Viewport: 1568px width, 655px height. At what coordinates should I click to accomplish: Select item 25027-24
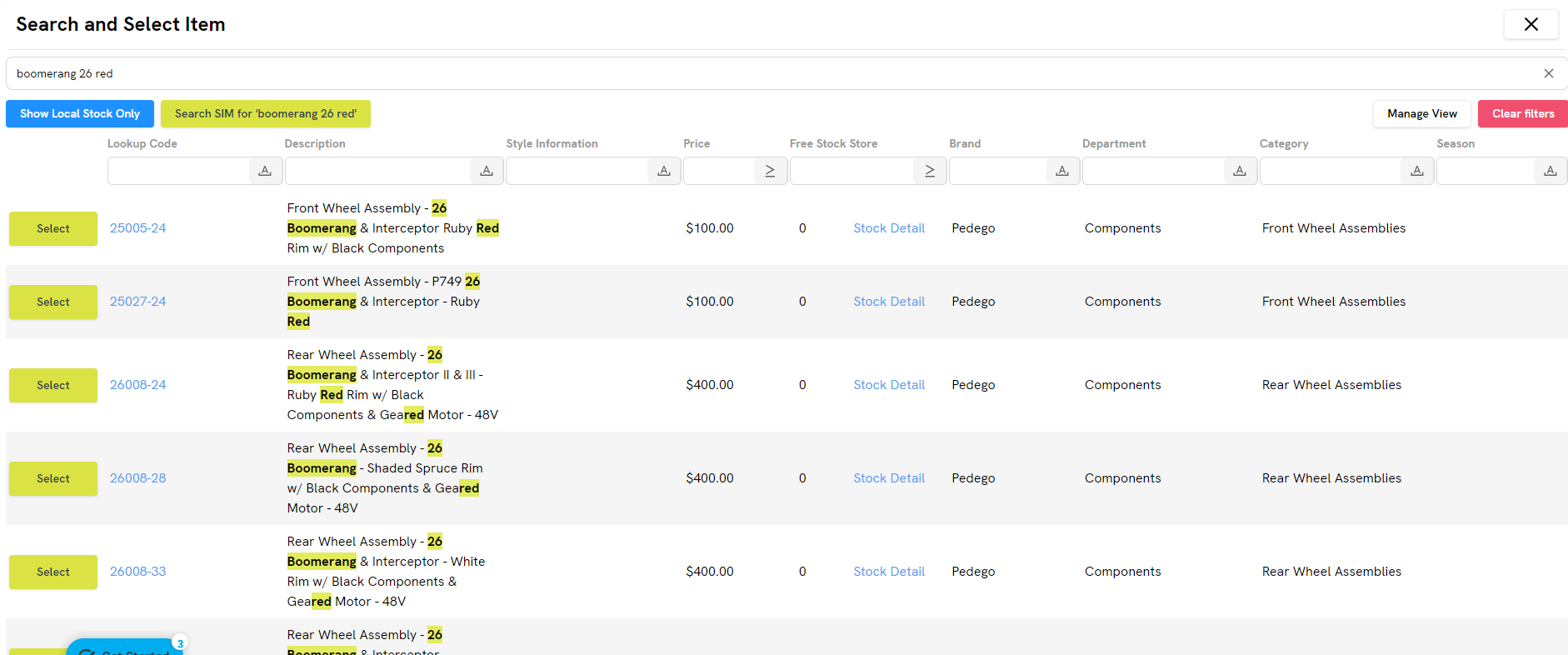(x=53, y=302)
